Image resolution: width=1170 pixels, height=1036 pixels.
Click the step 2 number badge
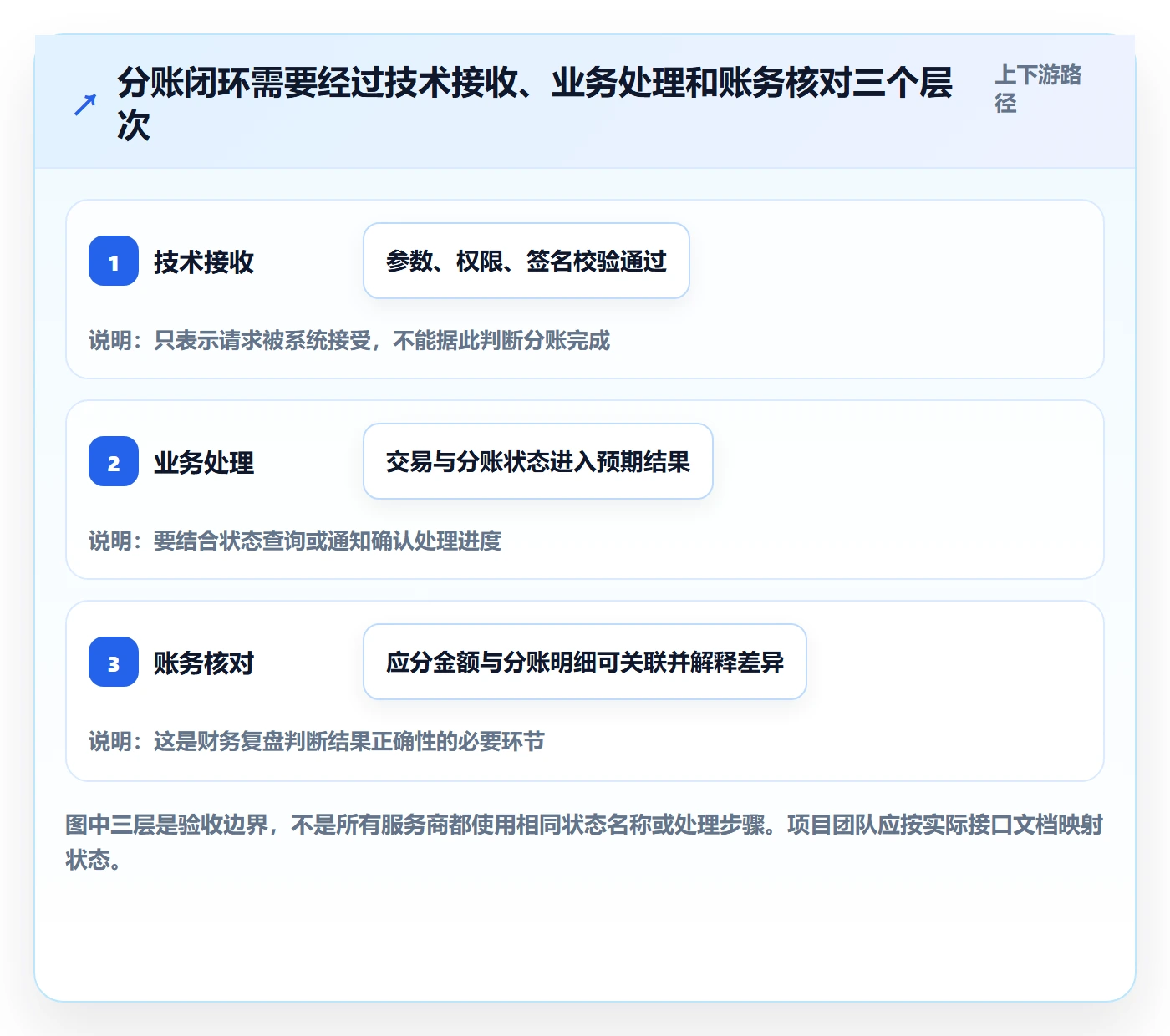114,461
